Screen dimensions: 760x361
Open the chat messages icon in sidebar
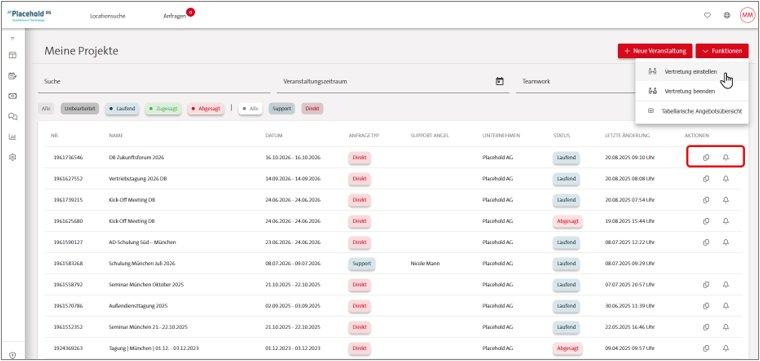(13, 116)
